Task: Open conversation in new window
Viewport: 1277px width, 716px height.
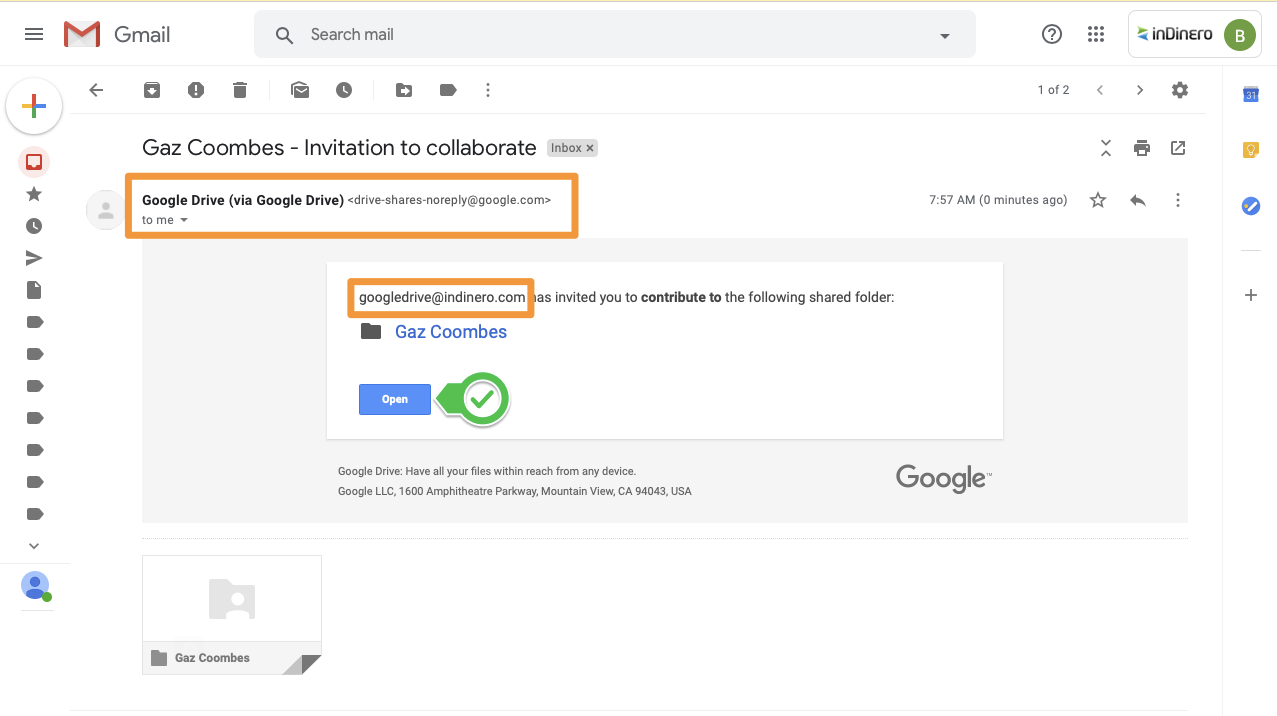Action: 1178,148
